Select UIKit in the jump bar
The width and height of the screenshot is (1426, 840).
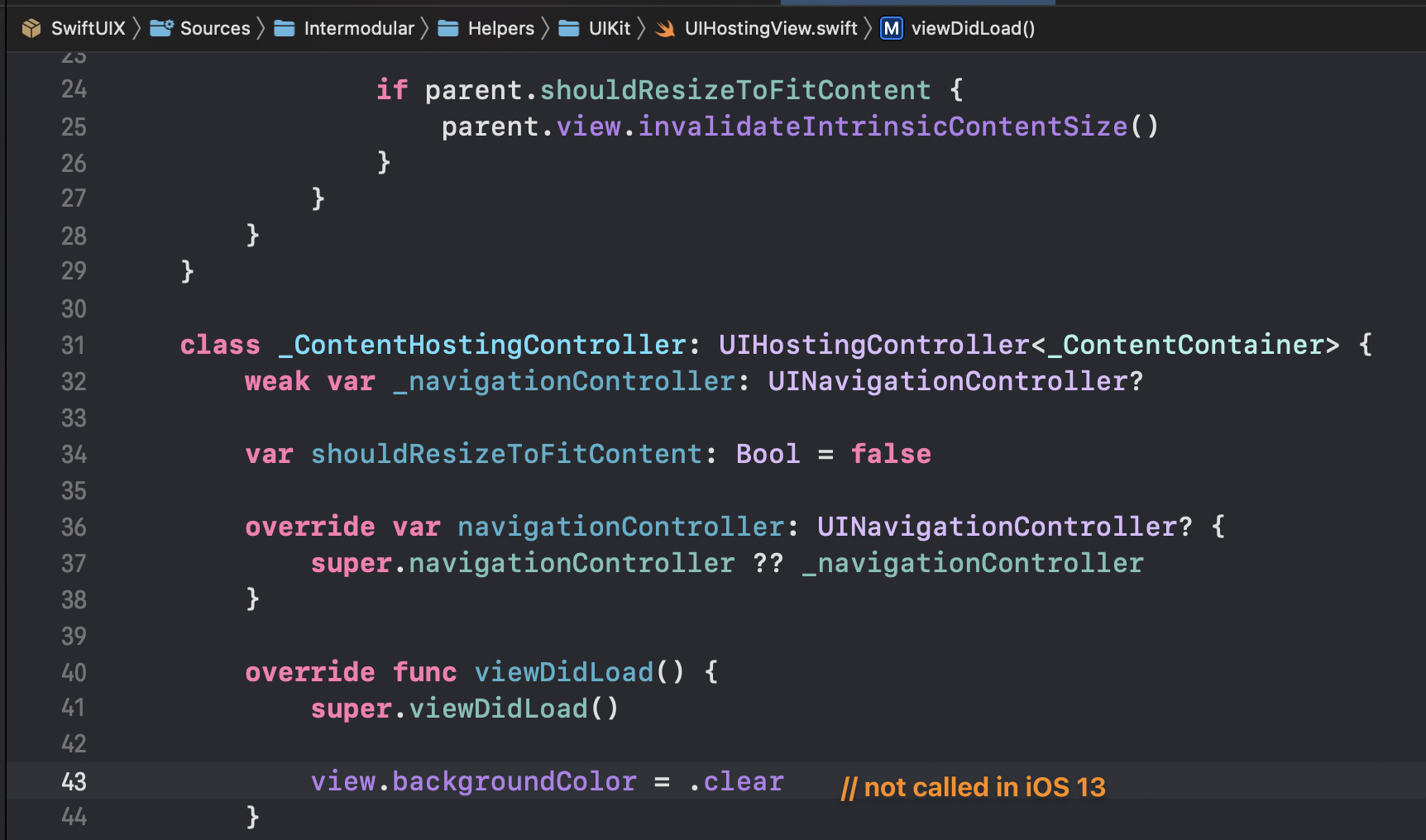(x=608, y=27)
